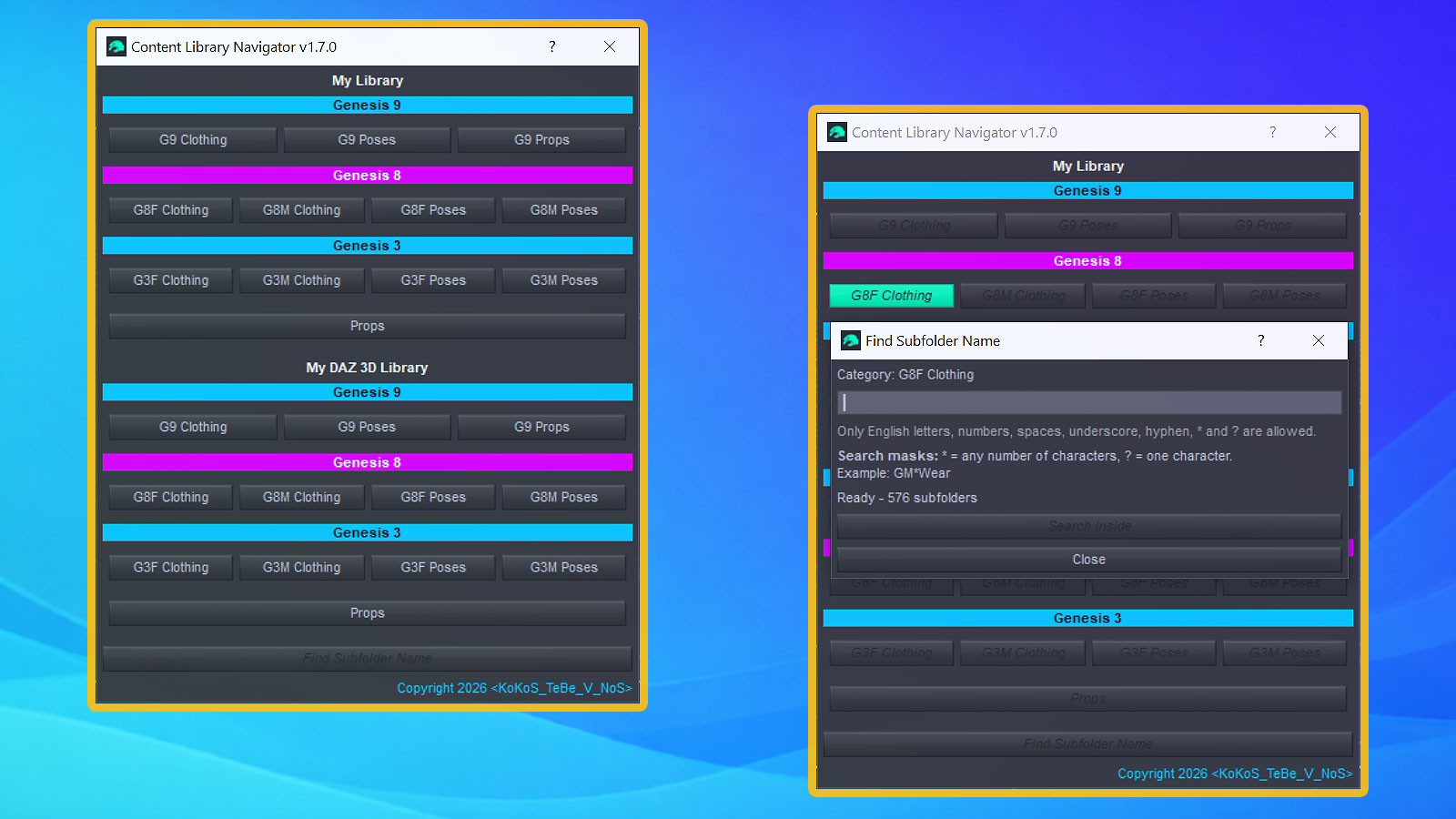The image size is (1456, 819).
Task: Open G9 Props under My DAZ 3D Library
Action: [x=541, y=427]
